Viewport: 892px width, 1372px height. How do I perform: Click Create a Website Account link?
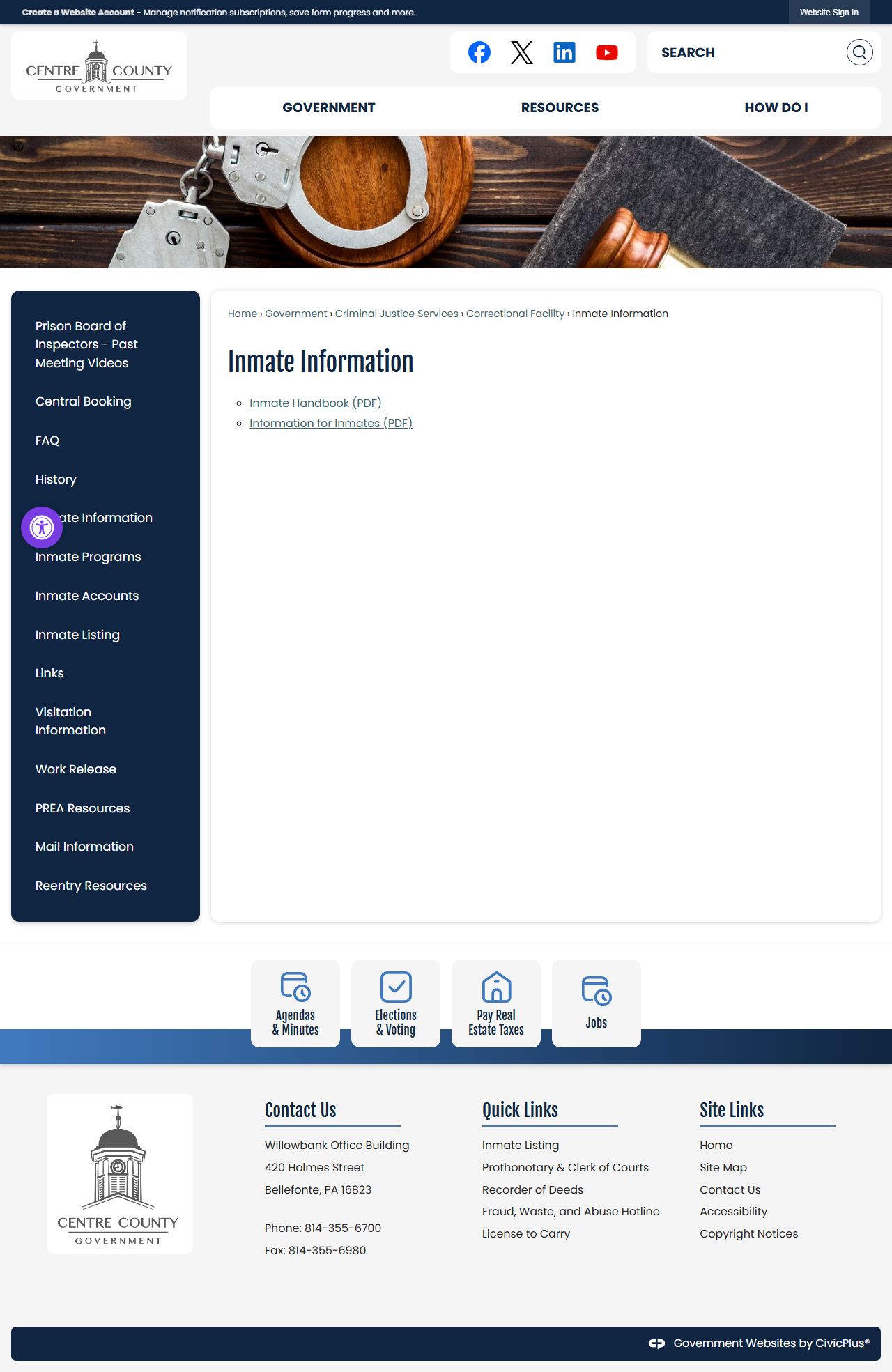click(78, 13)
